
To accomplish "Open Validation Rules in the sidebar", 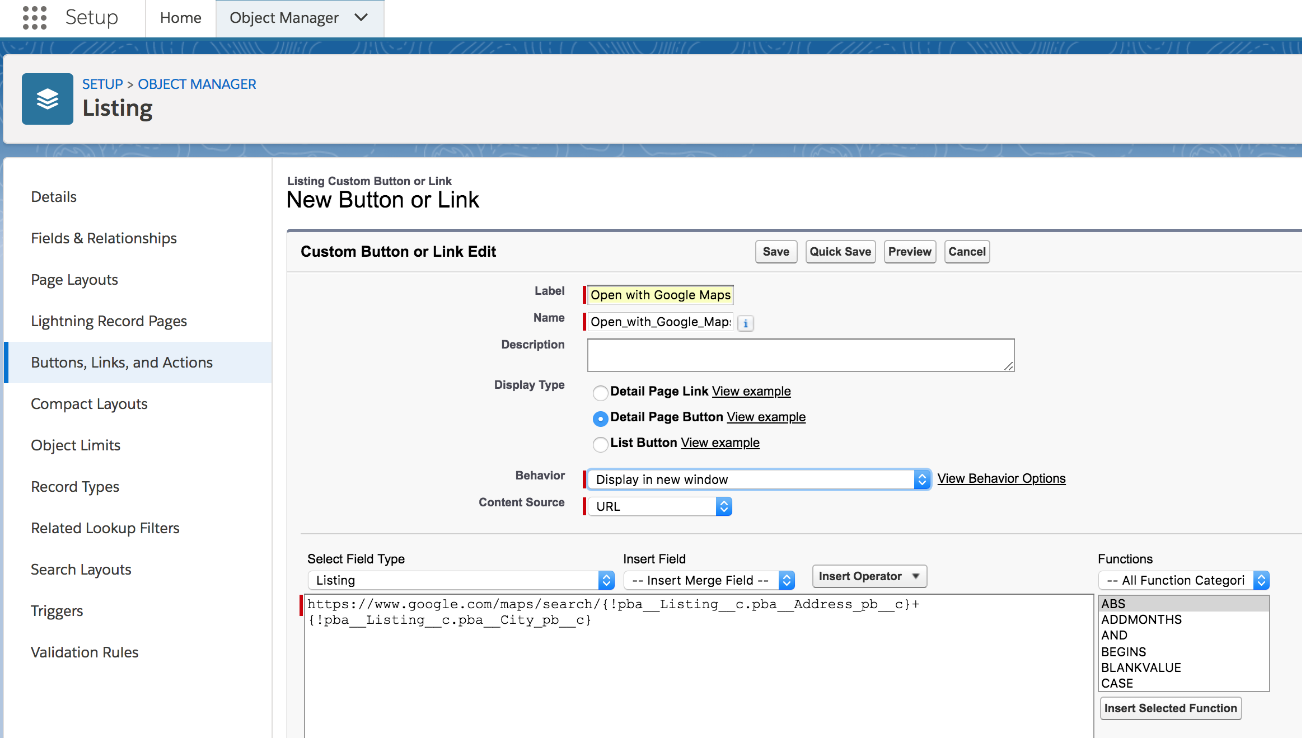I will pos(84,651).
